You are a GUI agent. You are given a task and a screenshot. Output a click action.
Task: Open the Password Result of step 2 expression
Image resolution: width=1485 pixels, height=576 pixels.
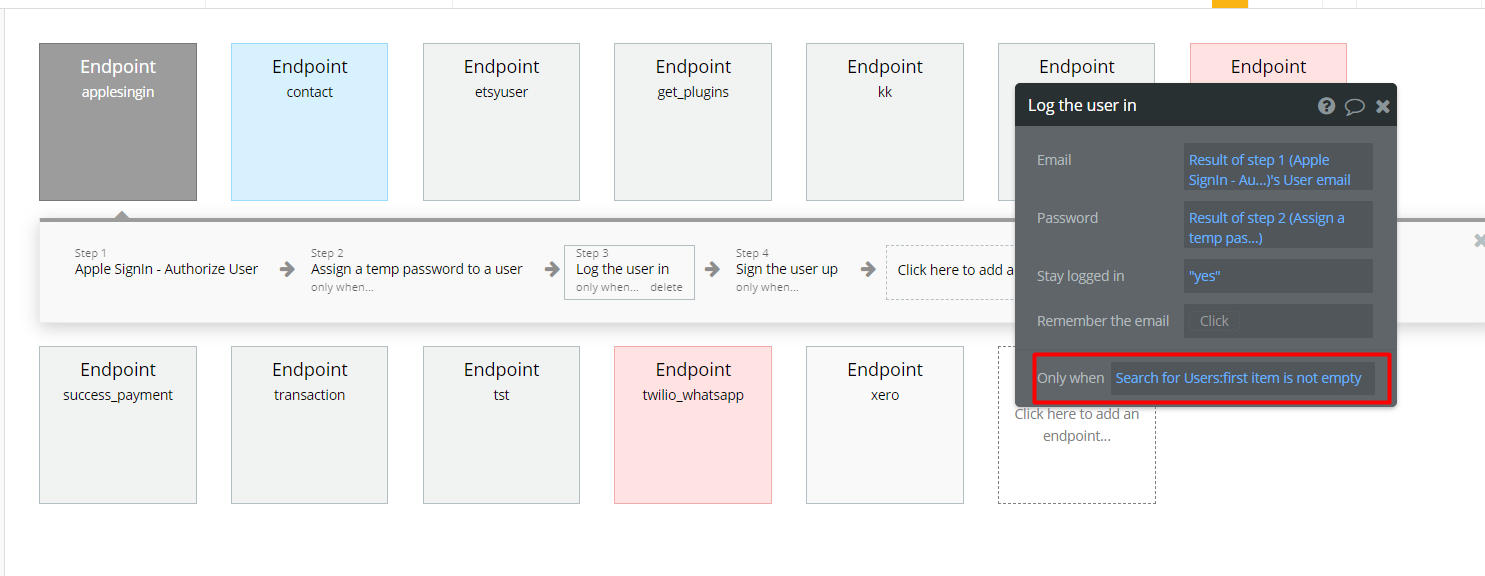1278,228
